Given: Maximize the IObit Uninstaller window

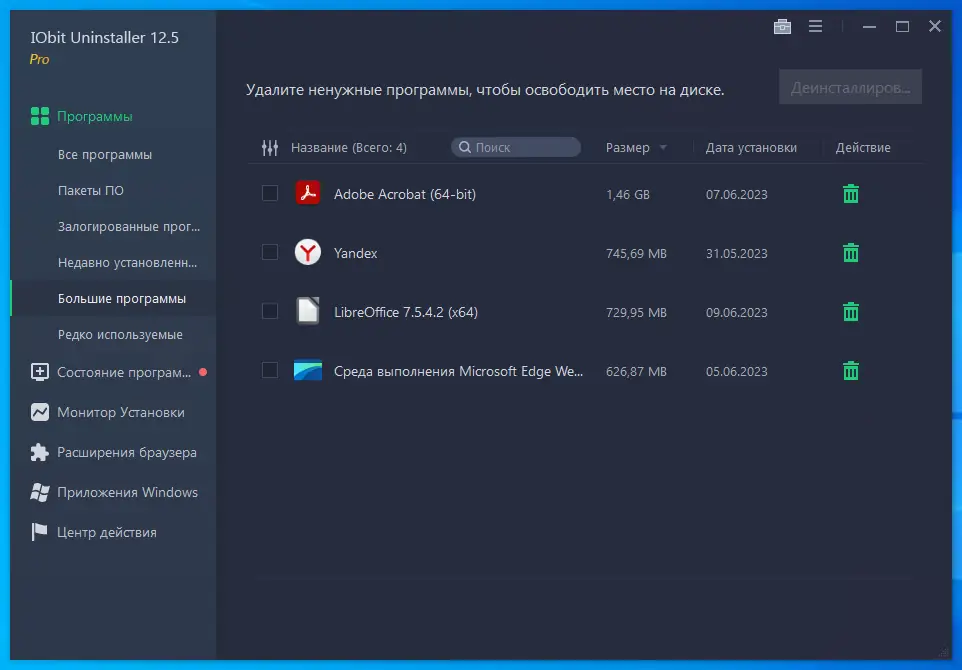Looking at the screenshot, I should point(902,26).
